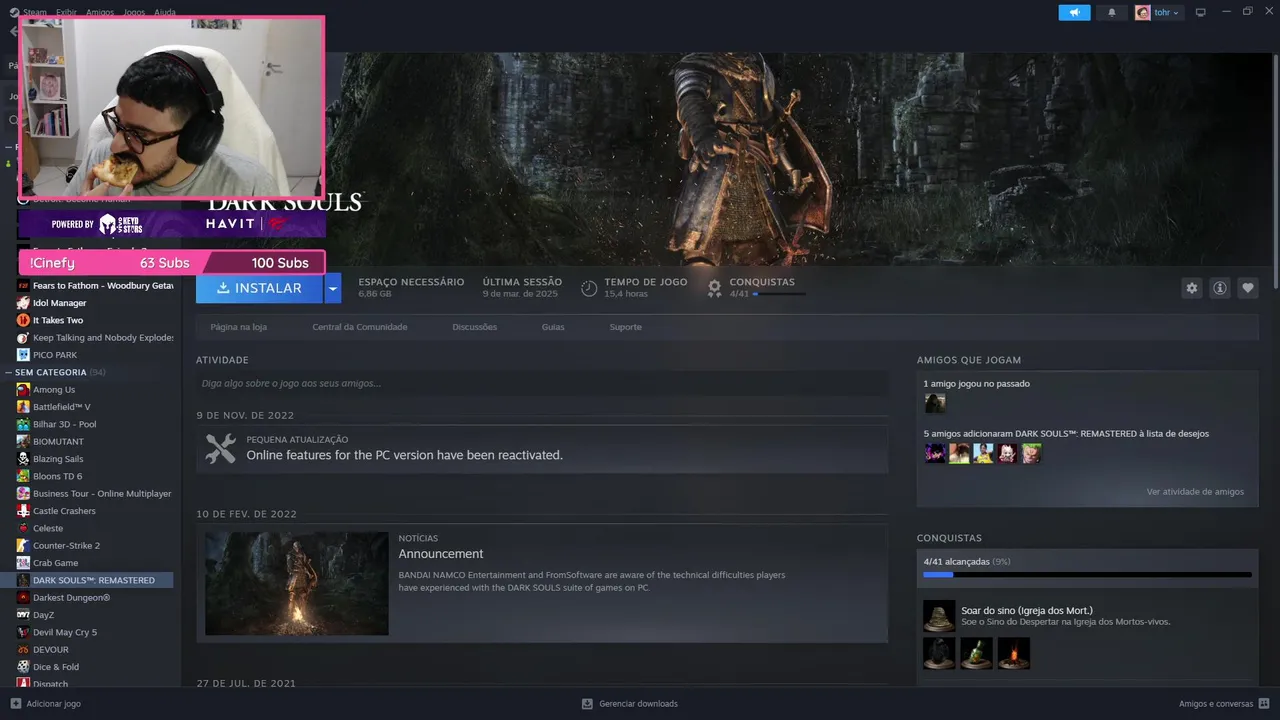Open avatar of friend who played previously
This screenshot has height=720, width=1280.
pyautogui.click(x=935, y=403)
